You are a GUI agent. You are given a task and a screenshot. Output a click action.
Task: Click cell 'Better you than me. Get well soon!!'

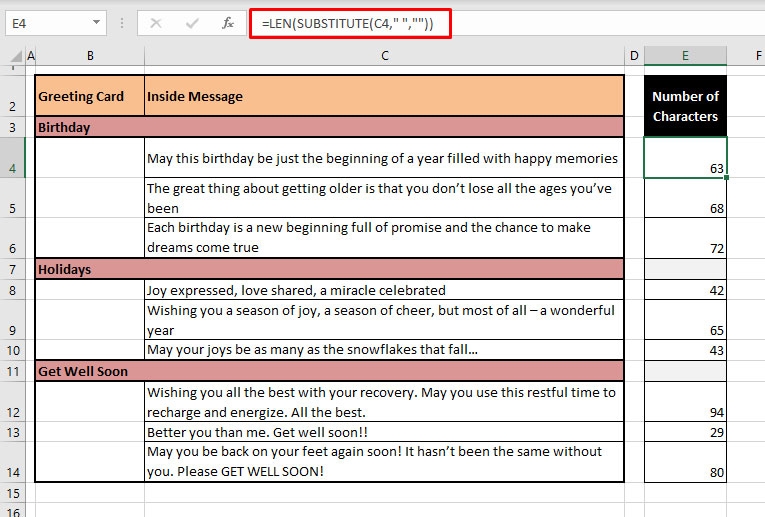(x=384, y=432)
